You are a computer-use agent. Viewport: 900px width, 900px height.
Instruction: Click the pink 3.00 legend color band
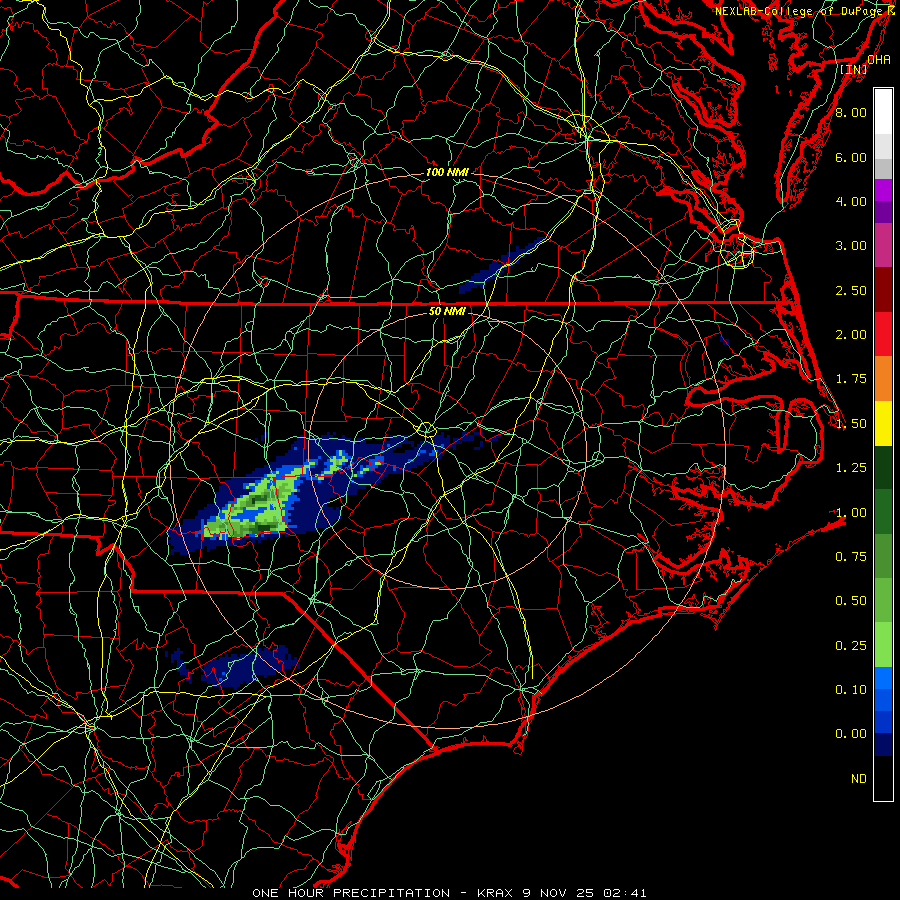coord(883,245)
